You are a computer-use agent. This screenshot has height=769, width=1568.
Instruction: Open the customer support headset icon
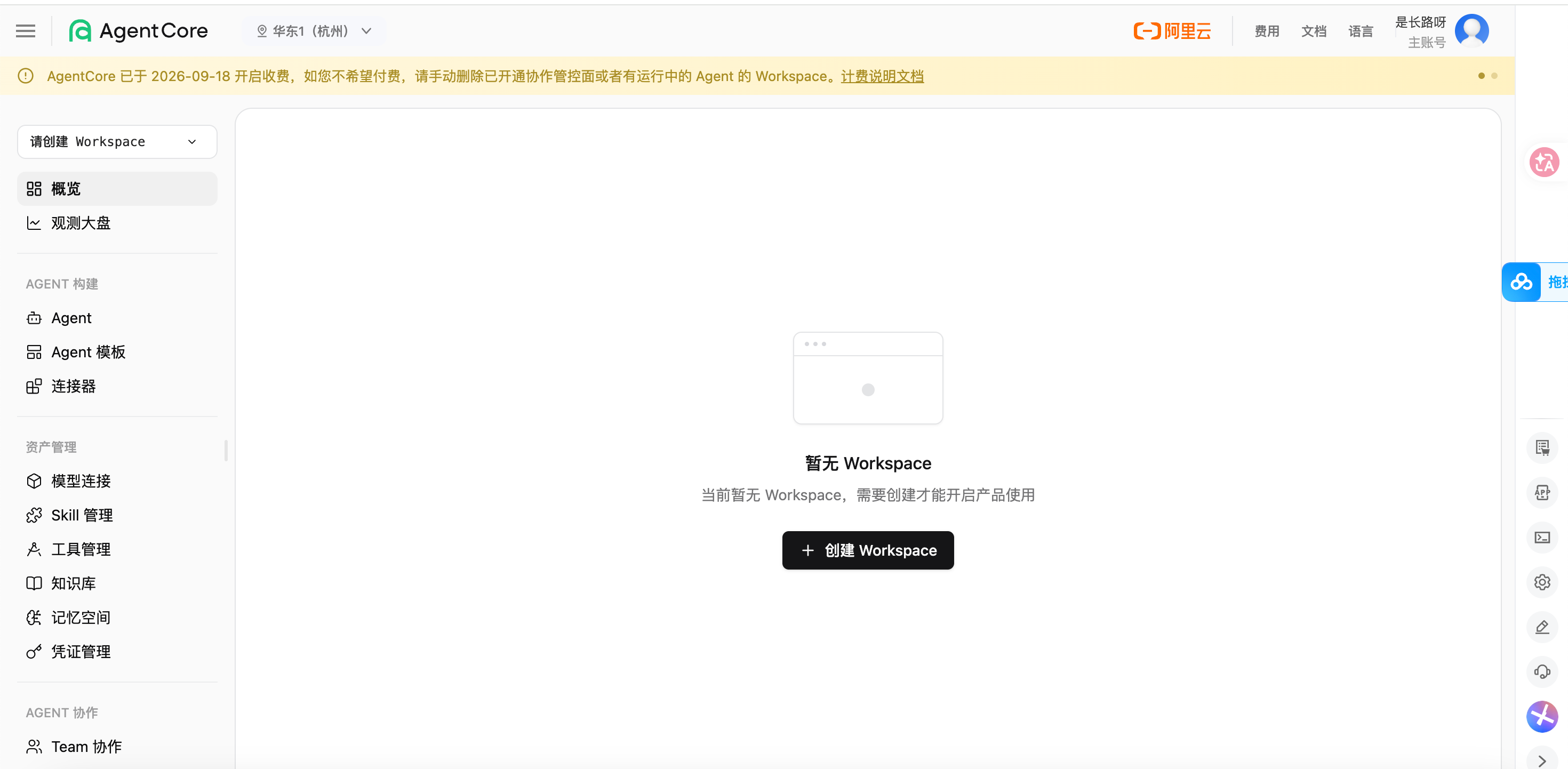(x=1542, y=671)
